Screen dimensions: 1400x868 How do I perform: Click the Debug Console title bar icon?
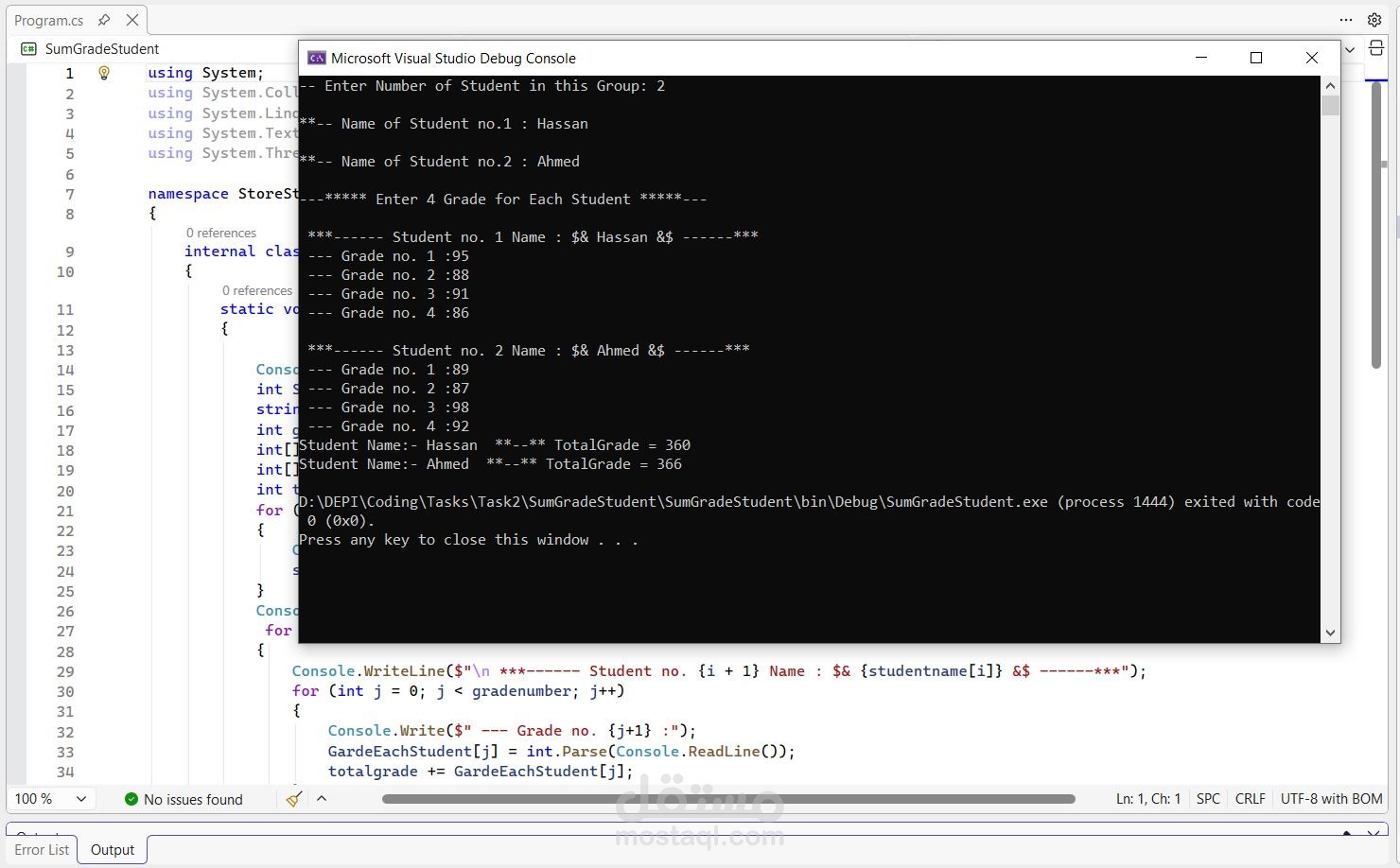(x=316, y=58)
